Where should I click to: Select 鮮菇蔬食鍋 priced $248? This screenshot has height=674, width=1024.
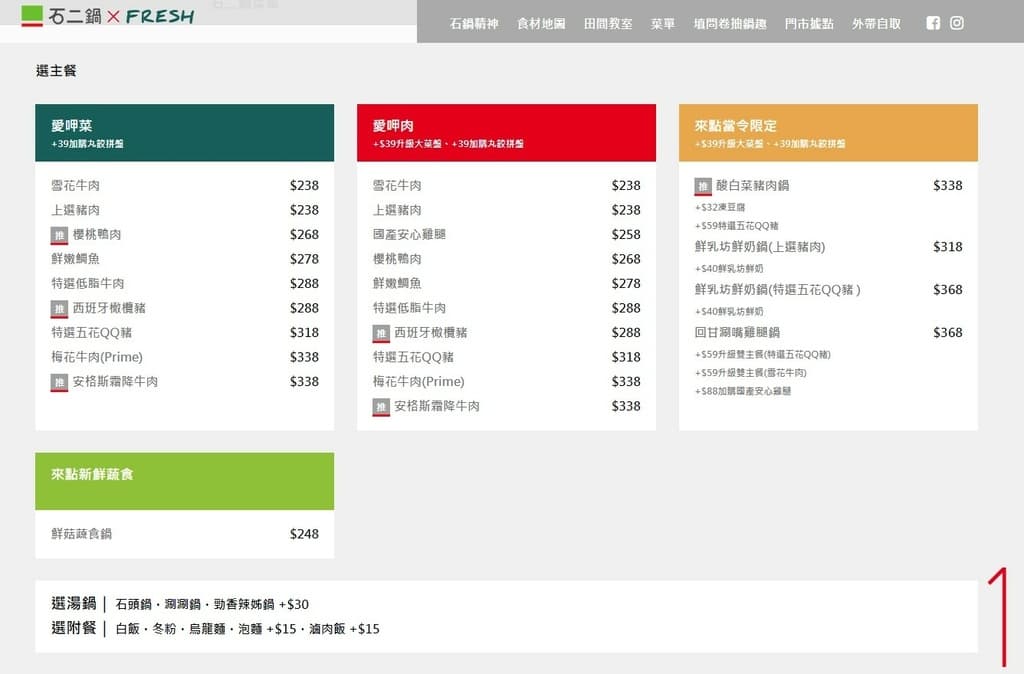click(185, 534)
